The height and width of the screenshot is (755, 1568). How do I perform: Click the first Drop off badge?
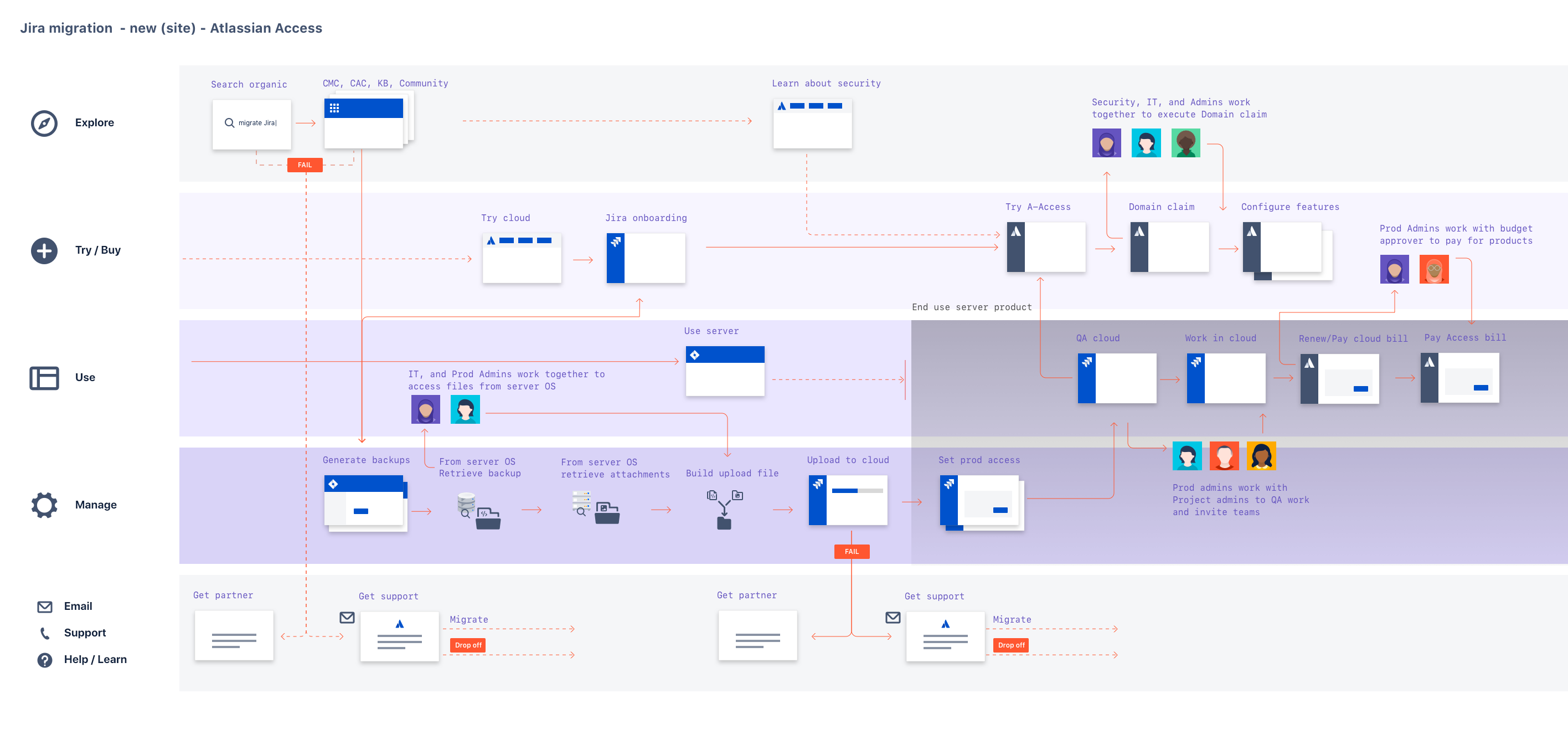pyautogui.click(x=467, y=645)
